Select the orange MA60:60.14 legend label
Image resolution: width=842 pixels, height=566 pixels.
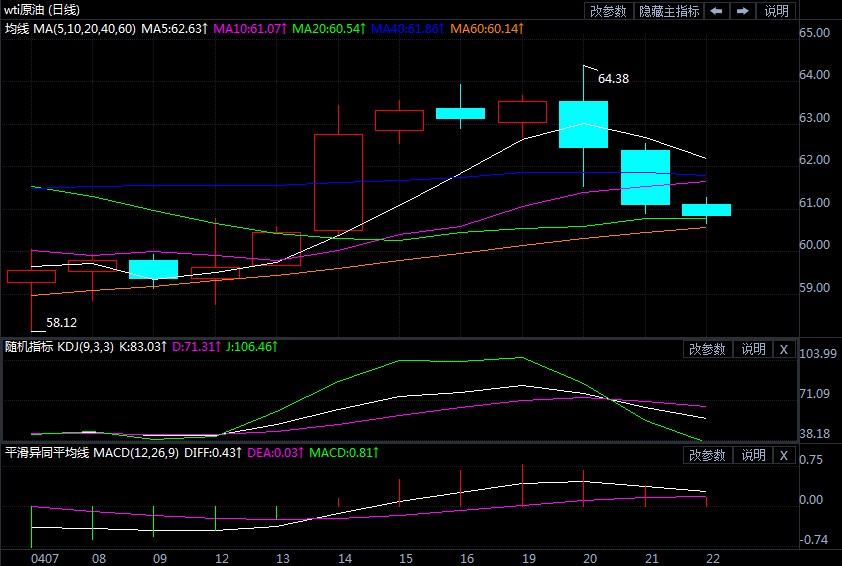(487, 30)
